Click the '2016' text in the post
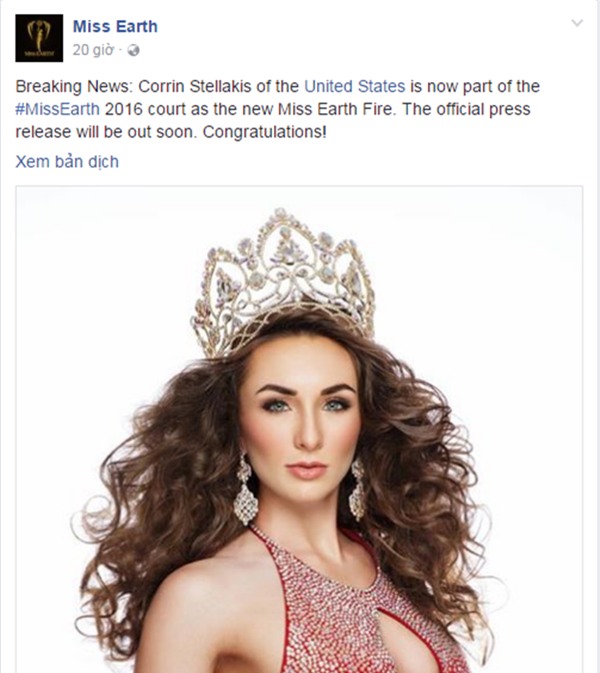Viewport: 600px width, 673px height. pyautogui.click(x=124, y=109)
